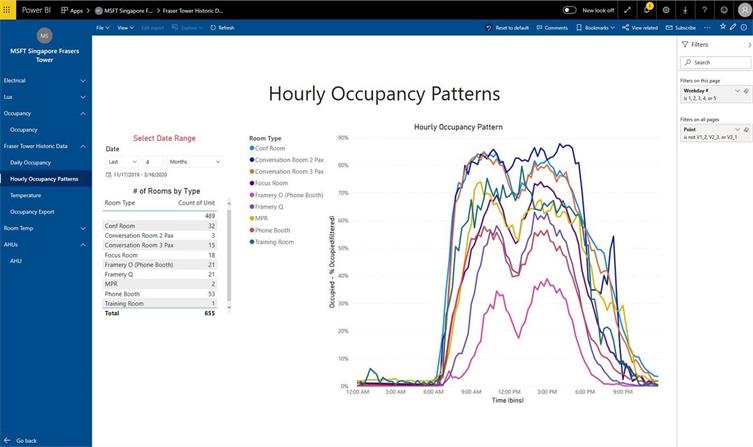Click the notifications bell icon
753x447 pixels.
click(x=647, y=9)
